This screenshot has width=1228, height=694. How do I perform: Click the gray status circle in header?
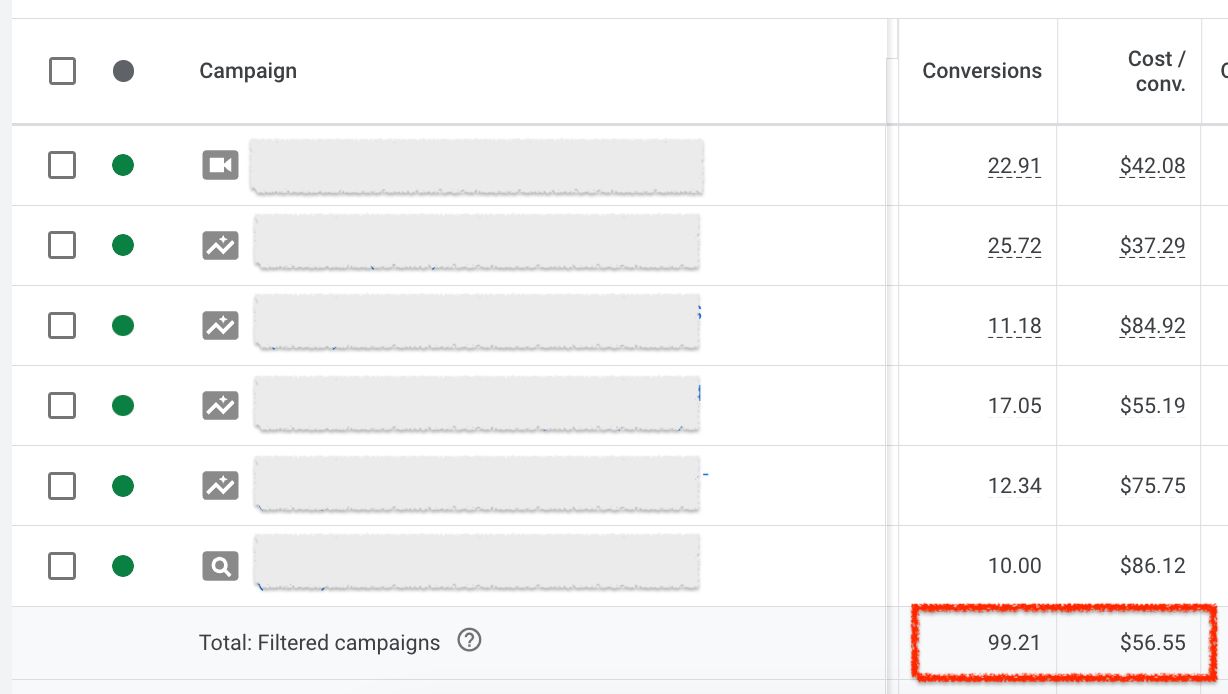tap(122, 70)
